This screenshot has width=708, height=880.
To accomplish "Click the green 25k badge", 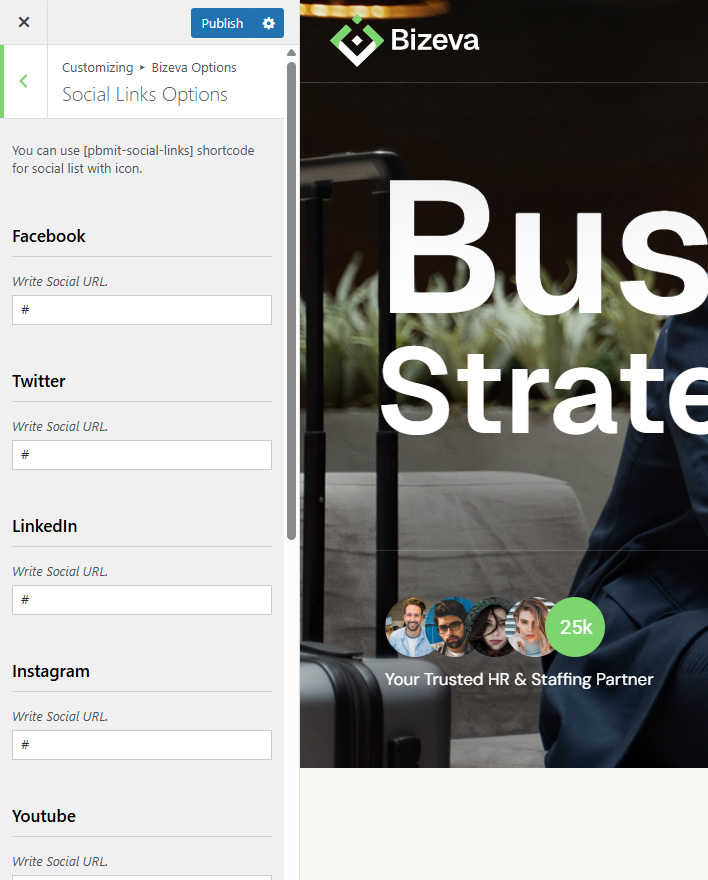I will coord(575,627).
